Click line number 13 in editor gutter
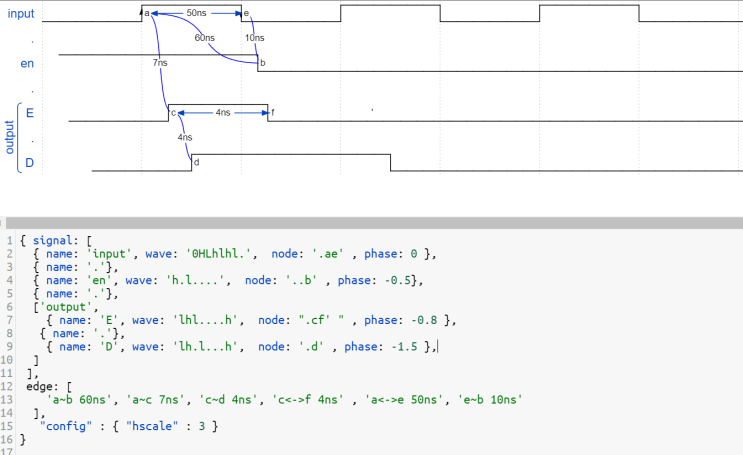Image resolution: width=743 pixels, height=455 pixels. coord(7,400)
